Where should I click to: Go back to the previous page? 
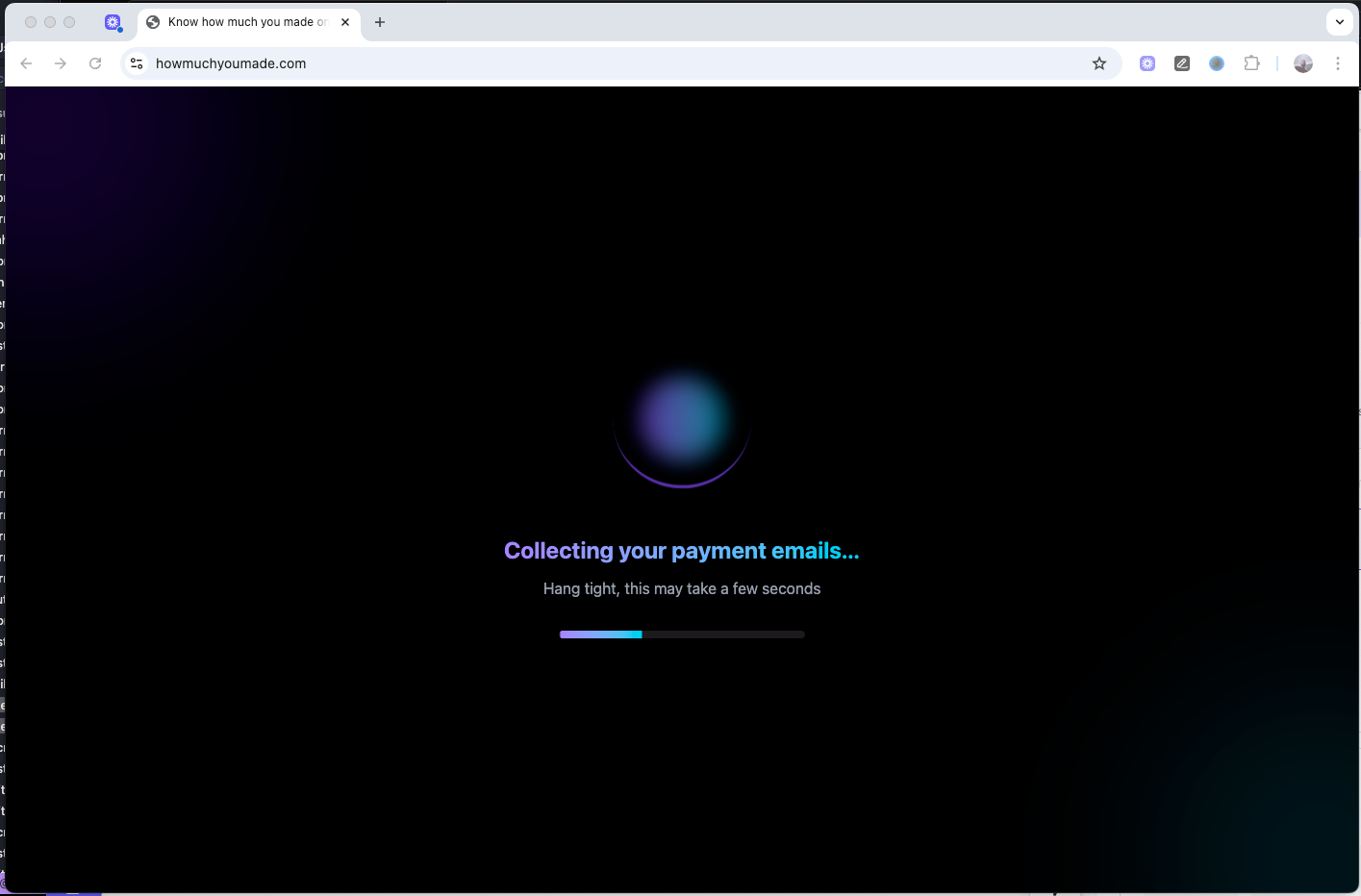(27, 63)
